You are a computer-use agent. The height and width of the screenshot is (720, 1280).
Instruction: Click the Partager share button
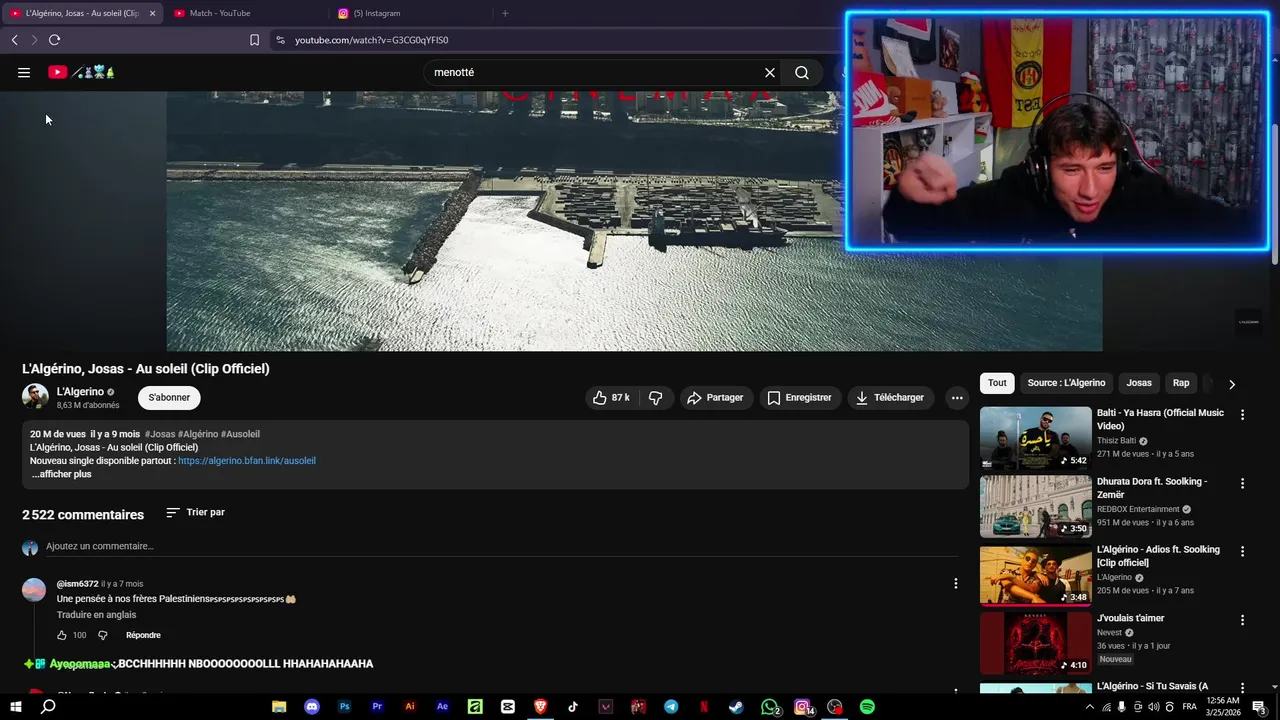(714, 397)
